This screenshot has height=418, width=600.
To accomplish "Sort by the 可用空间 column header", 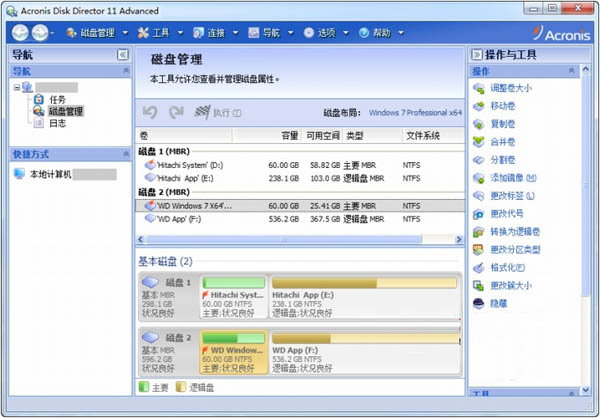I will click(x=323, y=136).
